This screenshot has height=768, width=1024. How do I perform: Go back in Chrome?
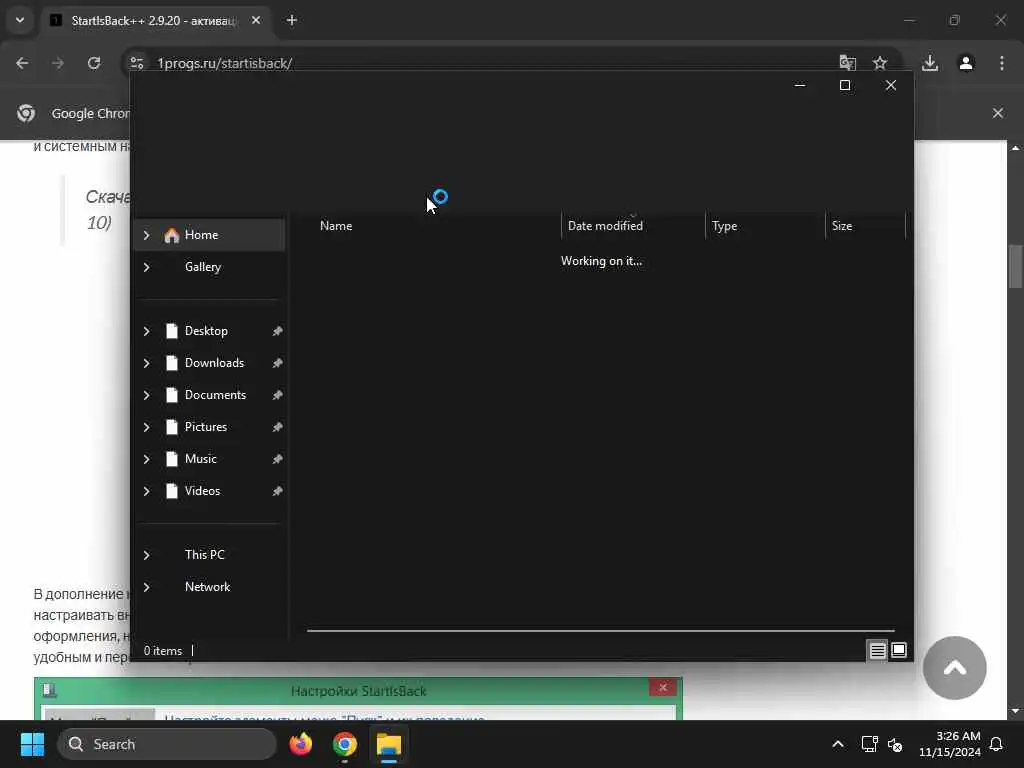[x=22, y=63]
